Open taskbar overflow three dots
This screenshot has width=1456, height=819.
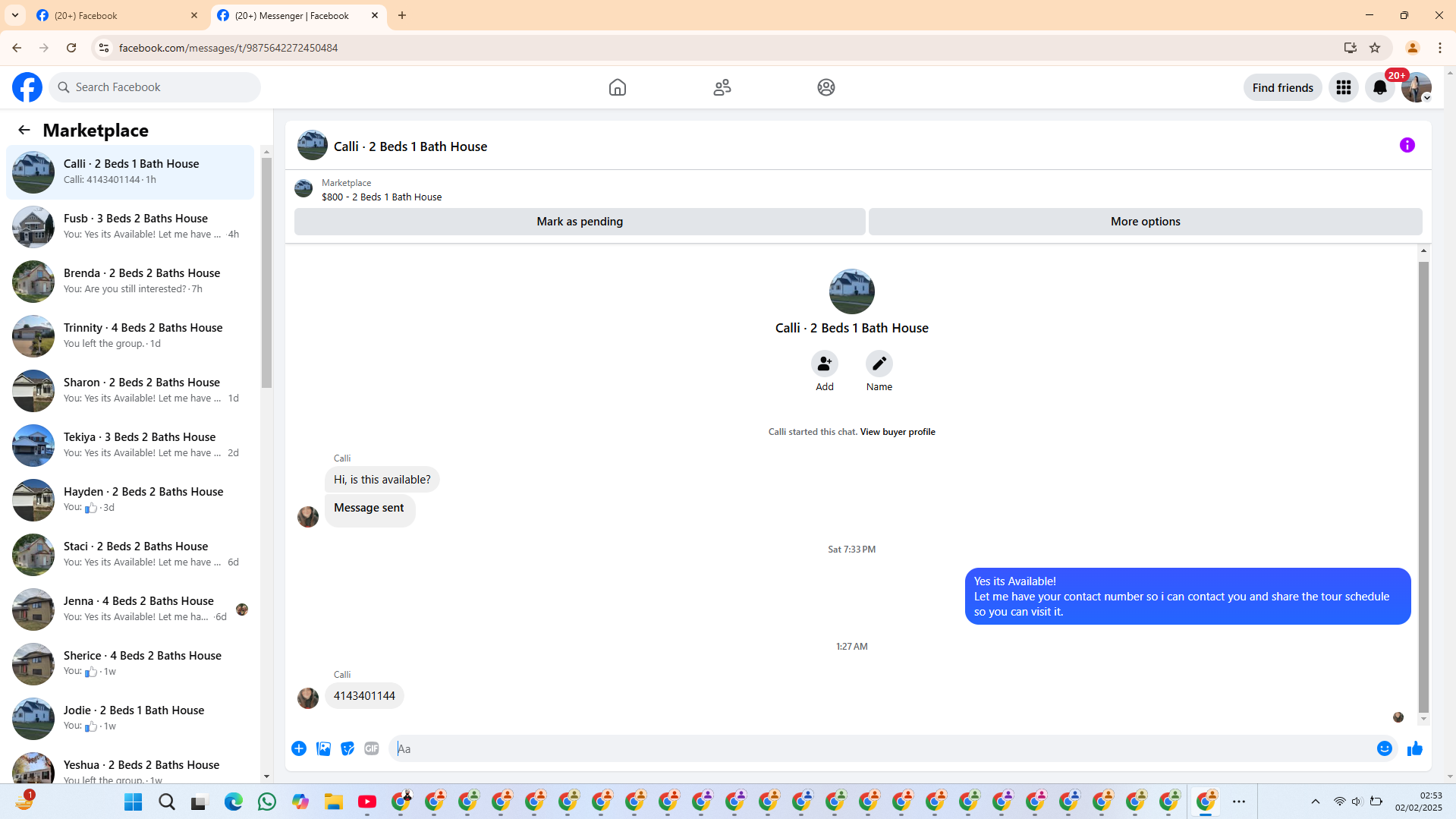point(1239,802)
